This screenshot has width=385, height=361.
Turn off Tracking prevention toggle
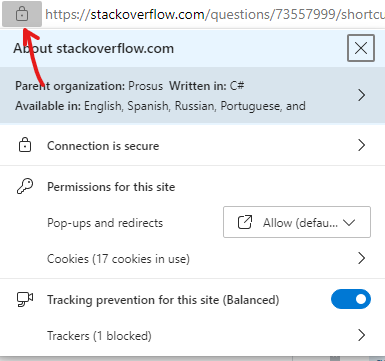(x=351, y=299)
